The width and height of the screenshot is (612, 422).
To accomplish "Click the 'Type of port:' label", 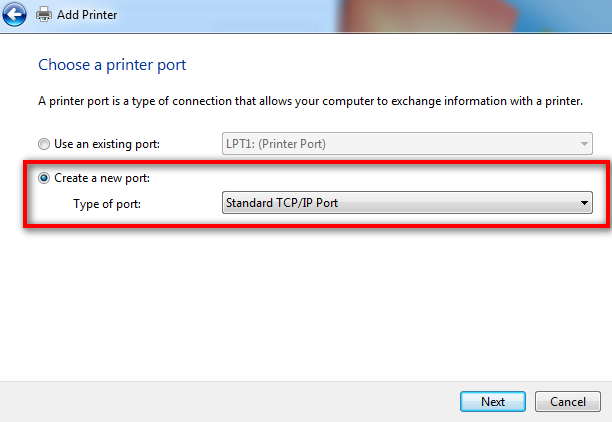I will (x=107, y=204).
